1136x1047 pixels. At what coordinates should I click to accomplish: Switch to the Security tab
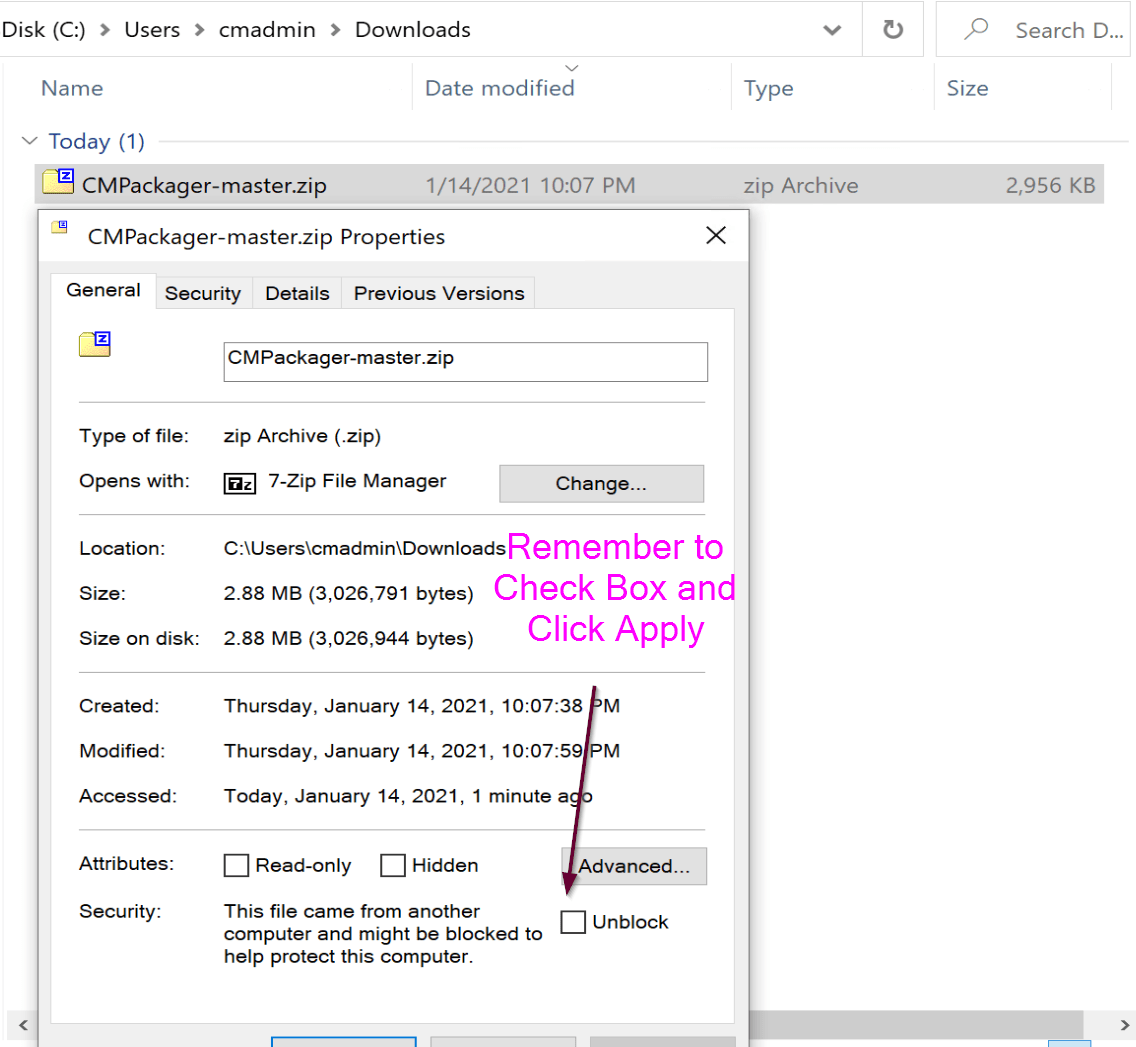(x=203, y=292)
